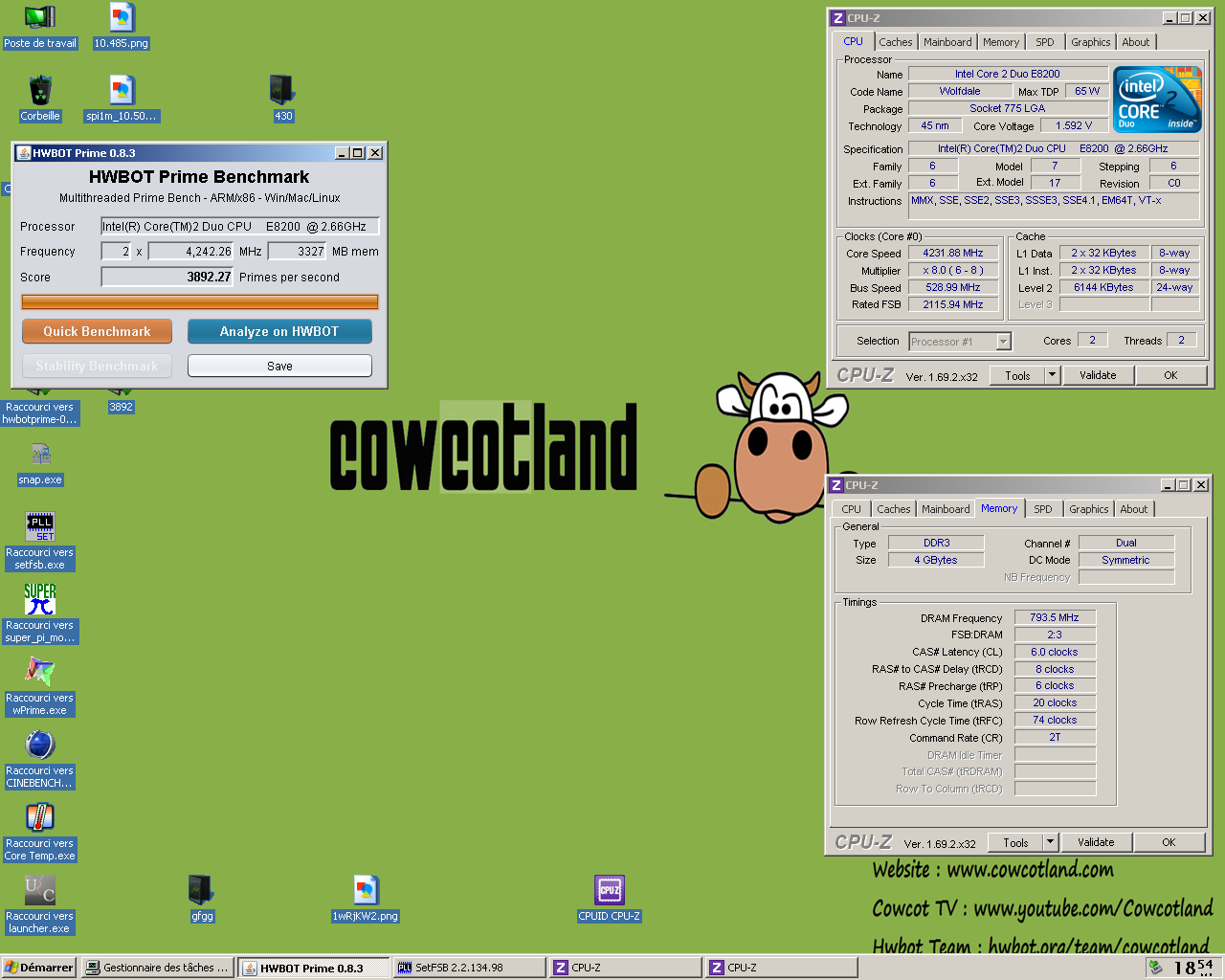
Task: Click the frequency field showing 4,242.26
Action: click(x=190, y=252)
